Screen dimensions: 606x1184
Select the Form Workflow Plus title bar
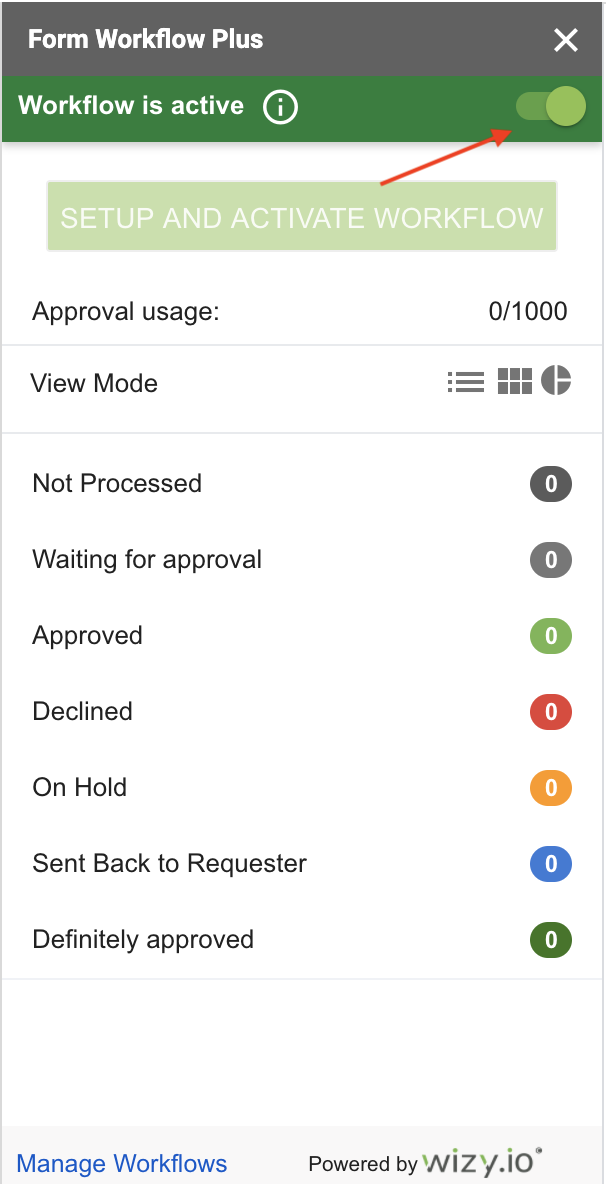(x=145, y=39)
